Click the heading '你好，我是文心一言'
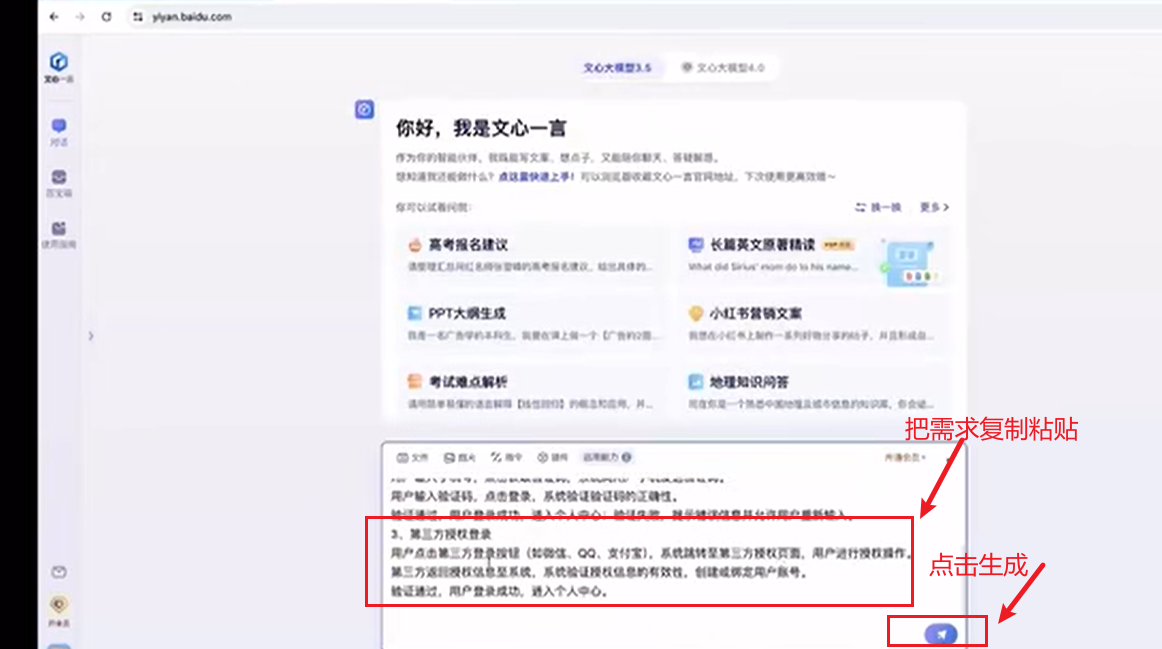 click(x=480, y=128)
